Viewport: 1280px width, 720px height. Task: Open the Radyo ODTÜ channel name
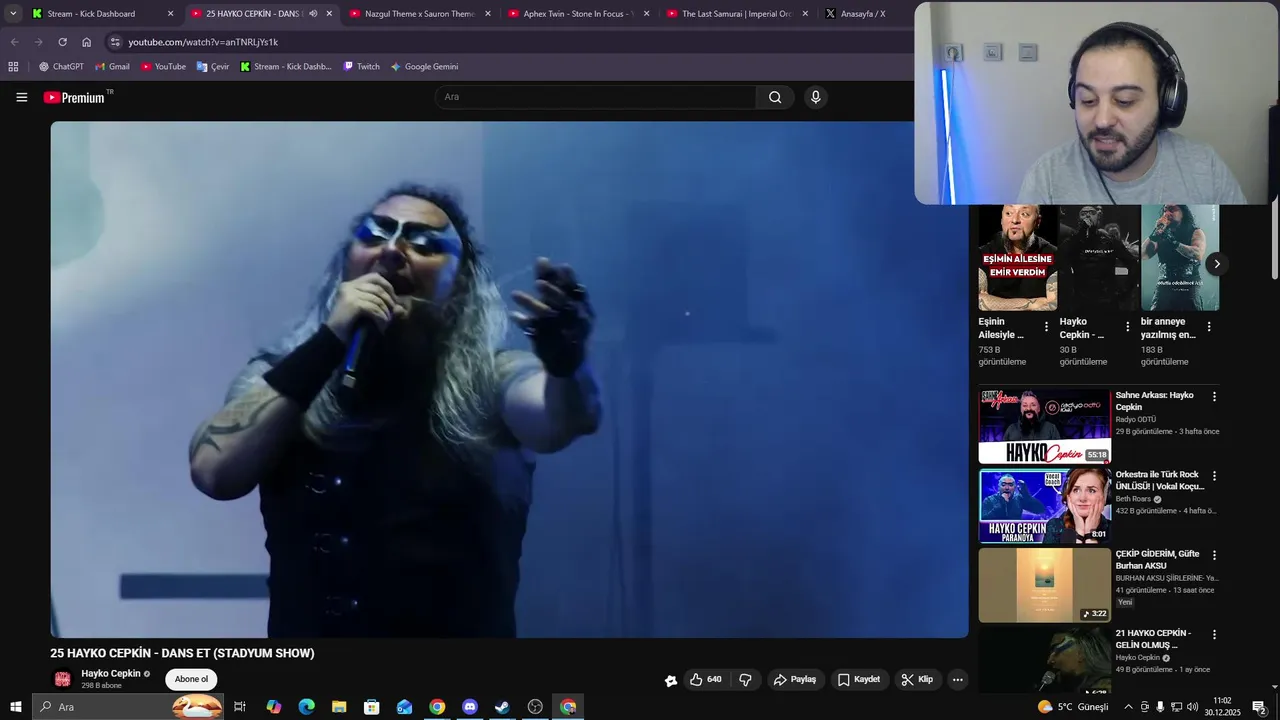click(1135, 420)
